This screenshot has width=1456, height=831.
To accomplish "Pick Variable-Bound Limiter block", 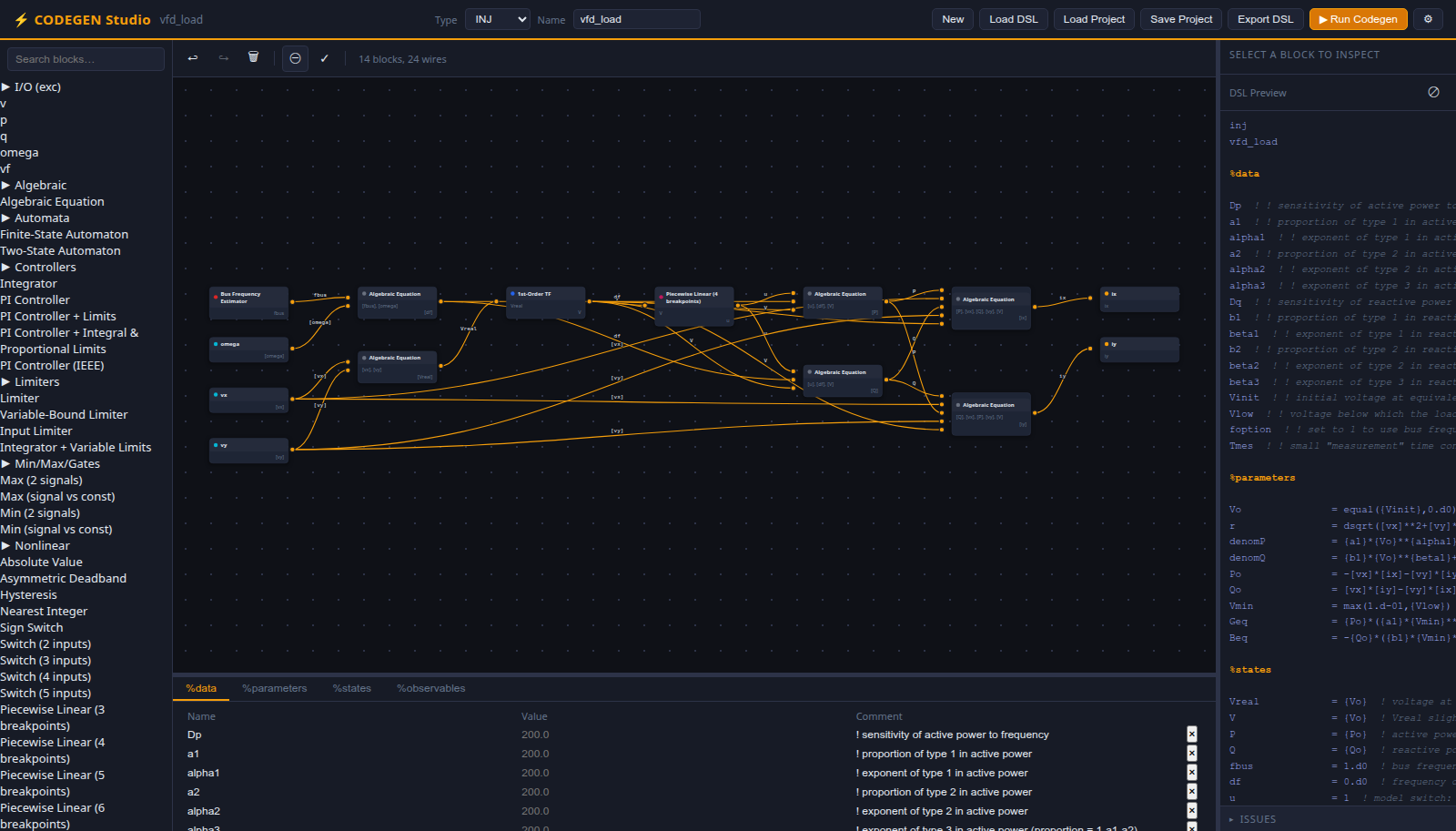I will (x=64, y=414).
